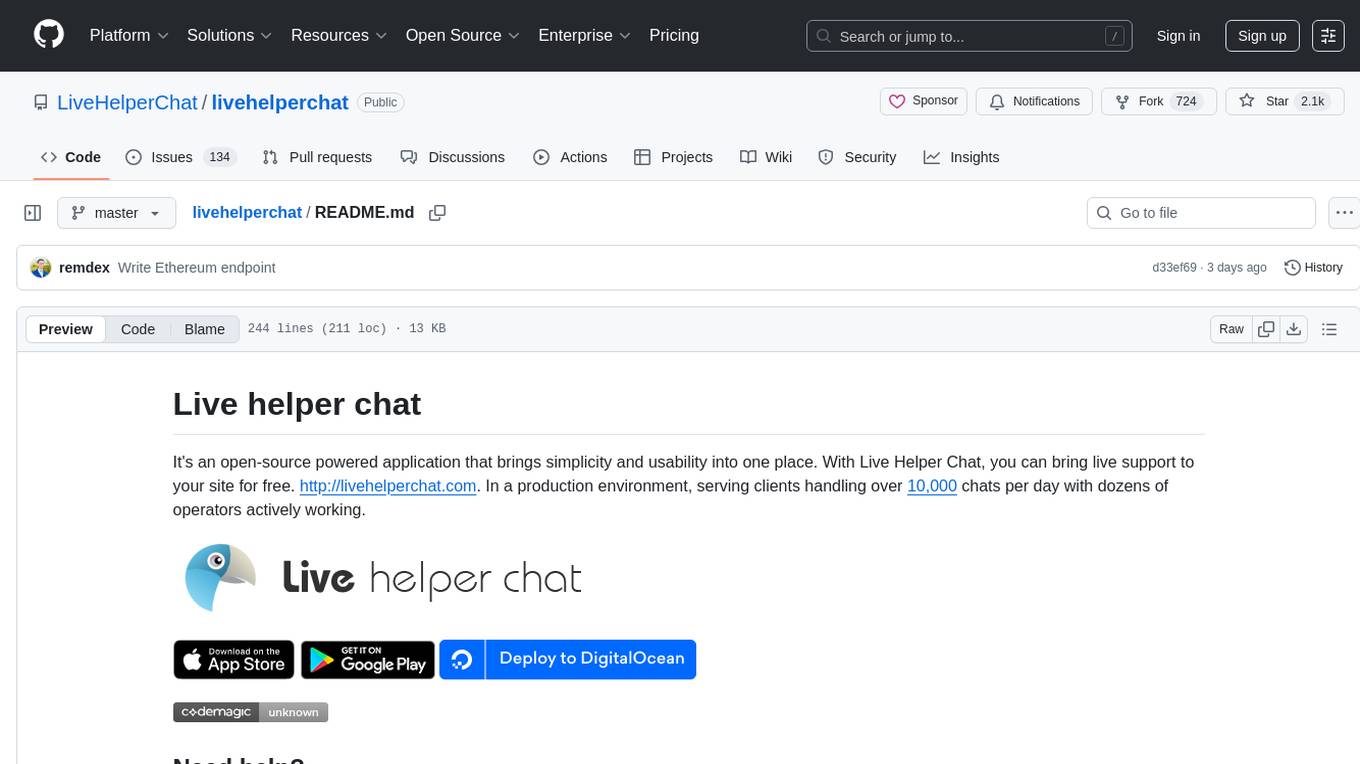Focus the Search or jump to field
Image resolution: width=1360 pixels, height=764 pixels.
[970, 36]
